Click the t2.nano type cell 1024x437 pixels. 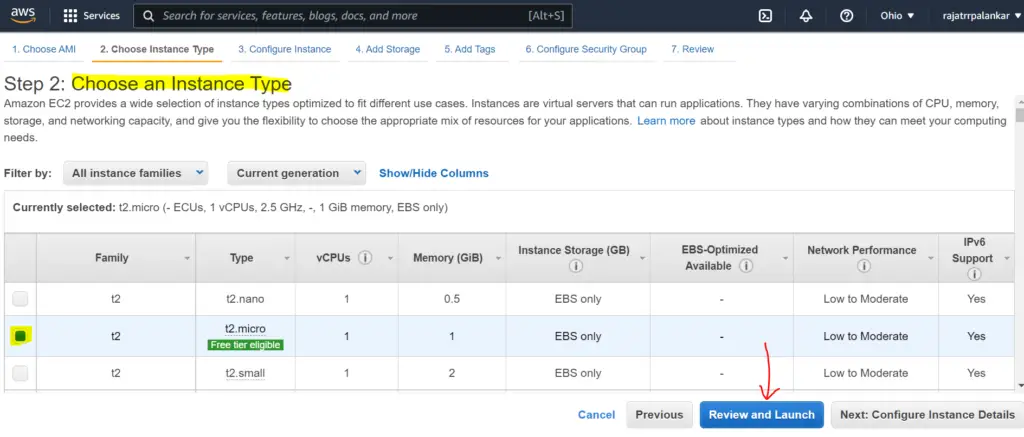click(x=245, y=299)
